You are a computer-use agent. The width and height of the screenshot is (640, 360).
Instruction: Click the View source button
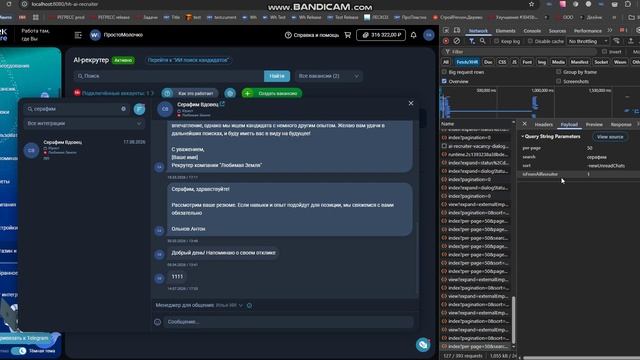(x=610, y=137)
